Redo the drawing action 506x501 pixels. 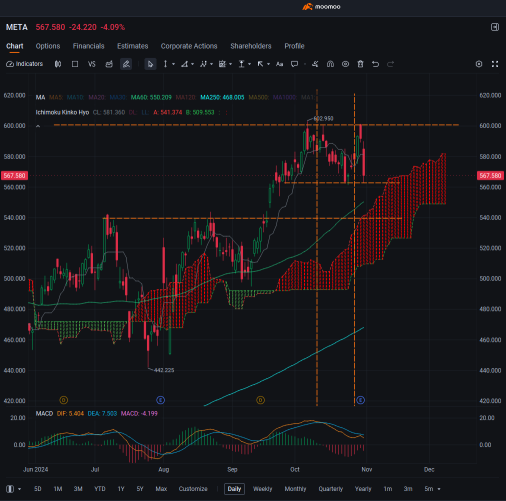[391, 64]
